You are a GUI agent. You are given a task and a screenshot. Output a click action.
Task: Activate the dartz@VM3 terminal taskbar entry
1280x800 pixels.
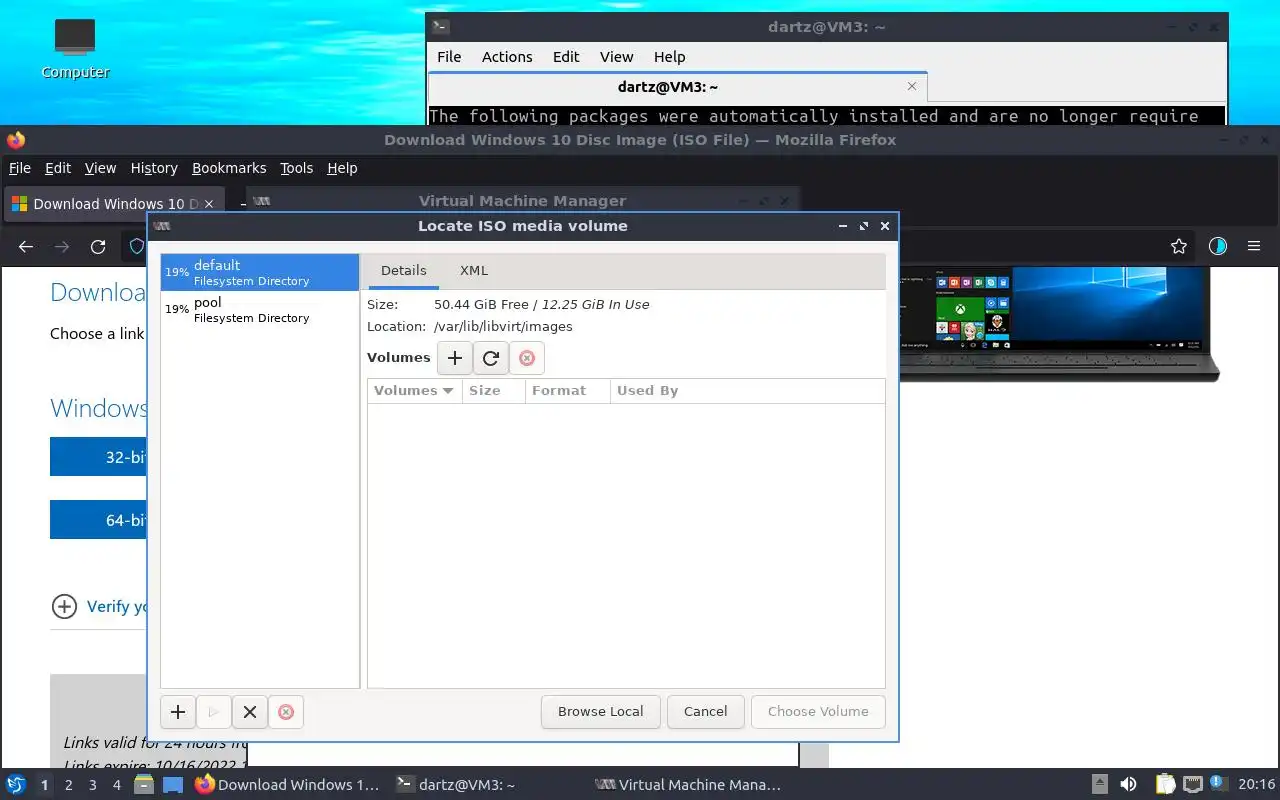click(x=488, y=785)
